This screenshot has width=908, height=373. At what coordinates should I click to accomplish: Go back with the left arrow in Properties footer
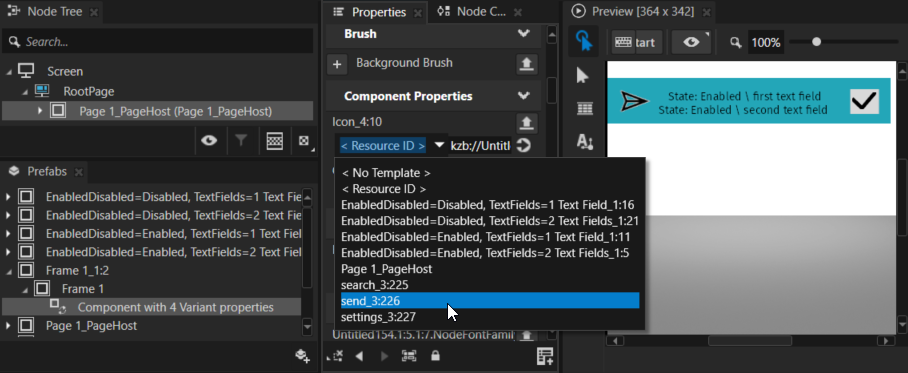tap(359, 356)
